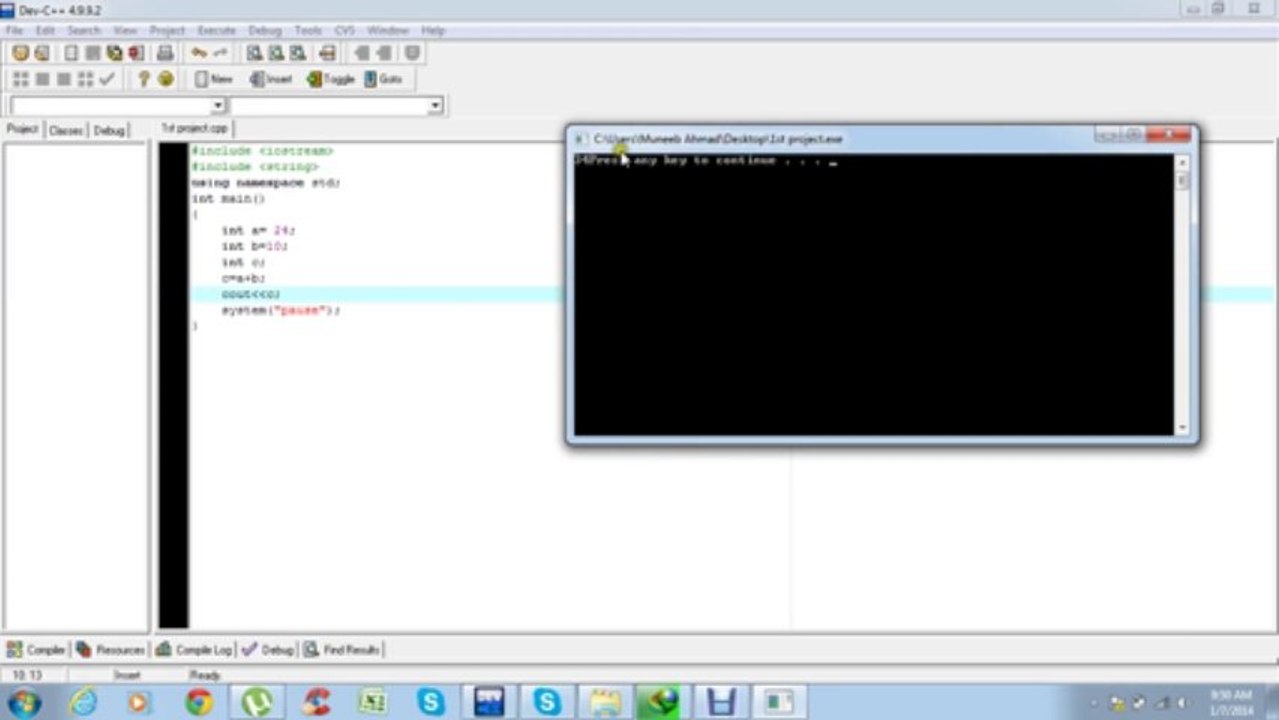Click the Help question mark icon
The height and width of the screenshot is (720, 1279).
click(x=144, y=79)
